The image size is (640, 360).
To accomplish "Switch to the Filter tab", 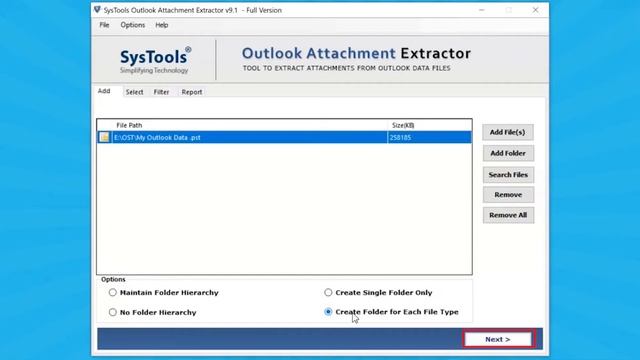I will 161,92.
